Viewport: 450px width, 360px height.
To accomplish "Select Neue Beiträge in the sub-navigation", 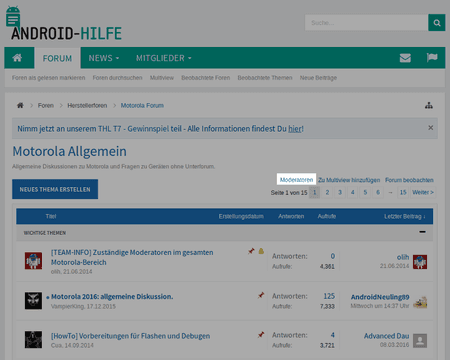I will pos(318,78).
